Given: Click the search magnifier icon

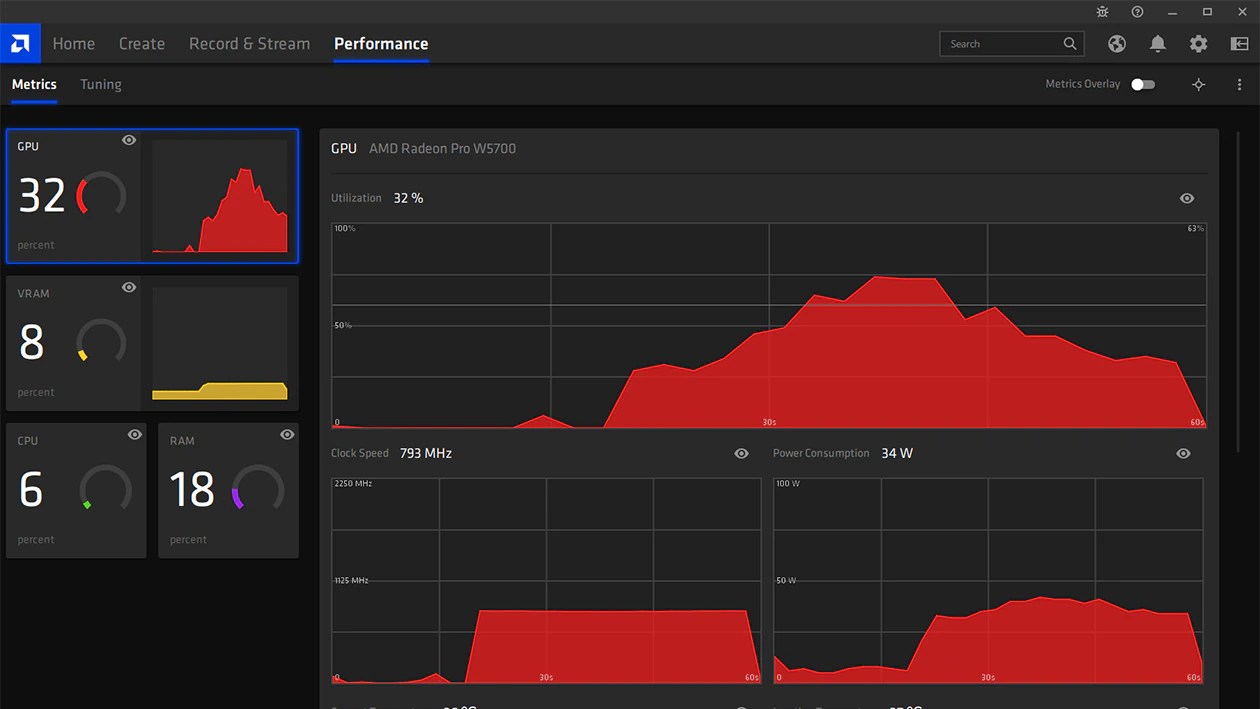Looking at the screenshot, I should 1070,44.
